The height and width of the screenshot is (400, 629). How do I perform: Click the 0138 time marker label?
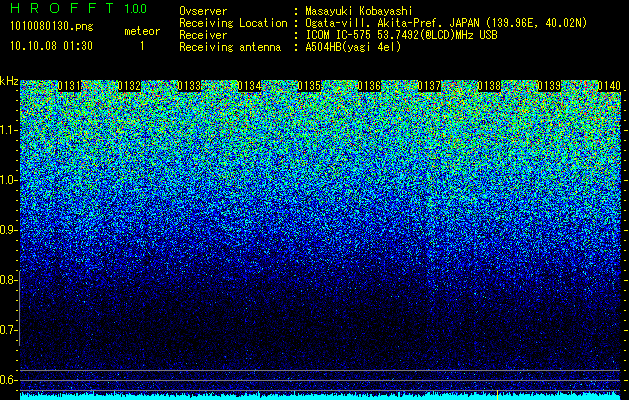(x=489, y=86)
